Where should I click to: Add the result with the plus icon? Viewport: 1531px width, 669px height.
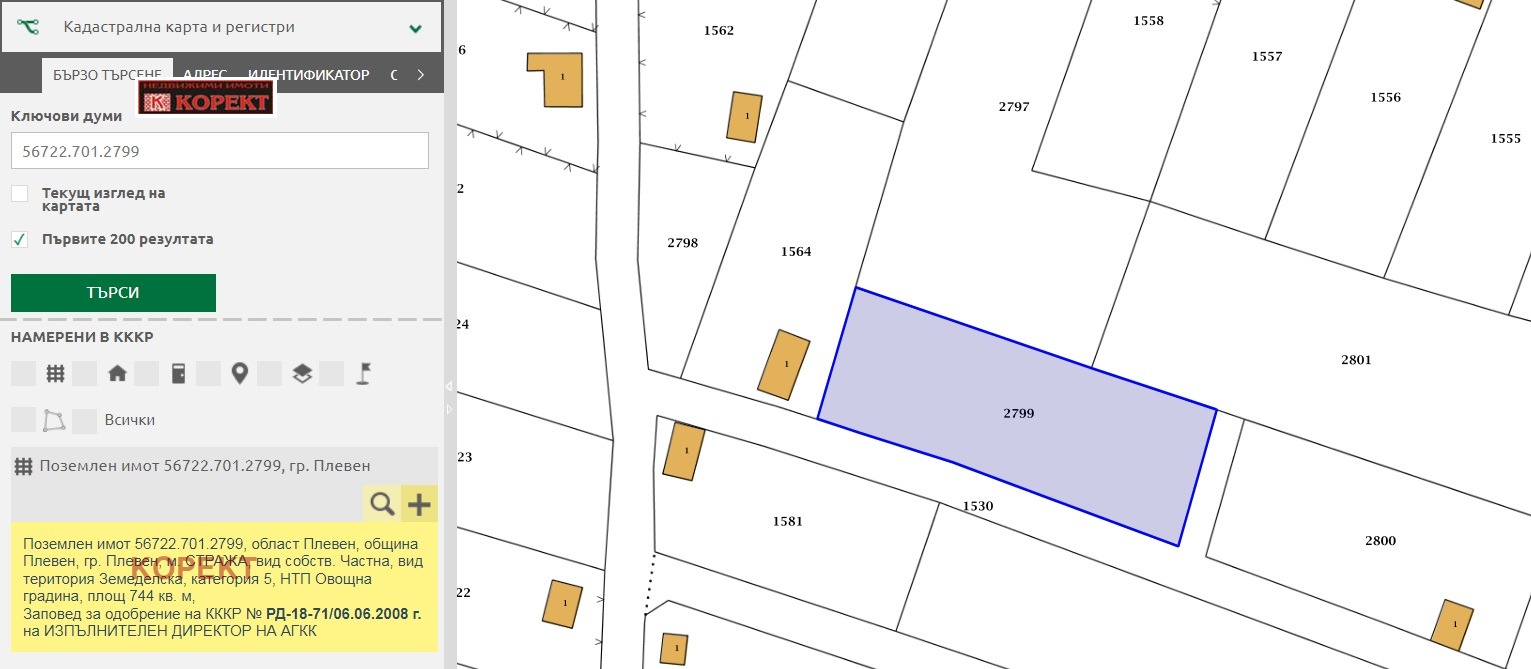420,504
